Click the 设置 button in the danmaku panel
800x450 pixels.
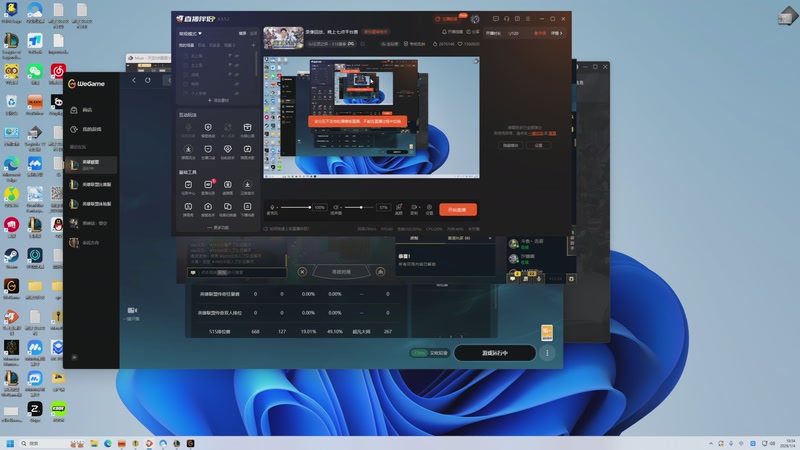(x=539, y=145)
